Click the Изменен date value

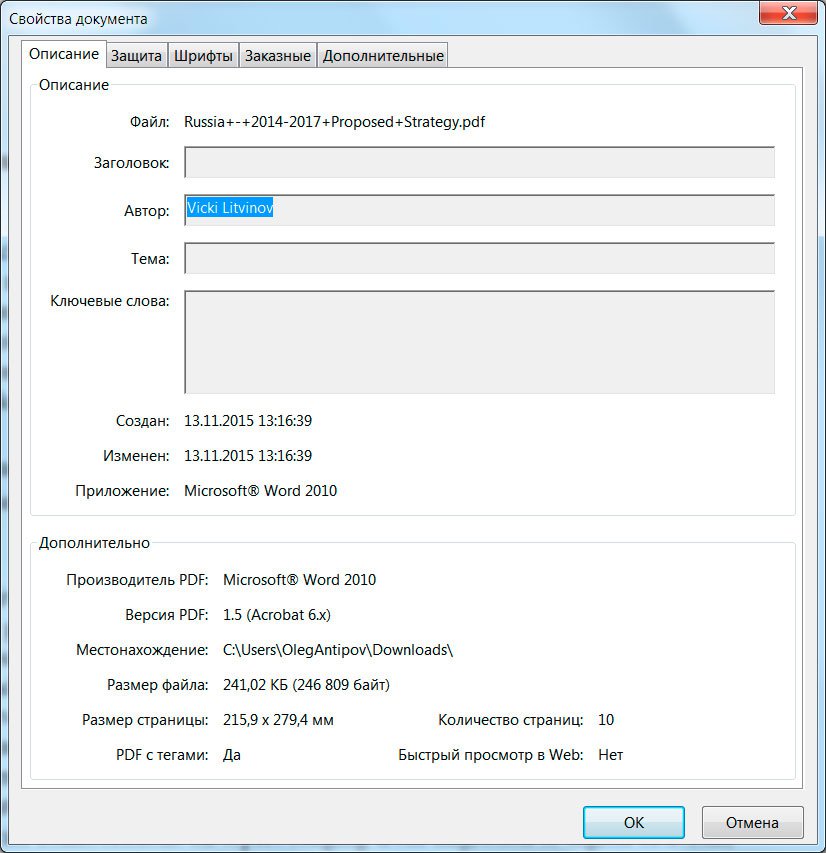point(248,455)
